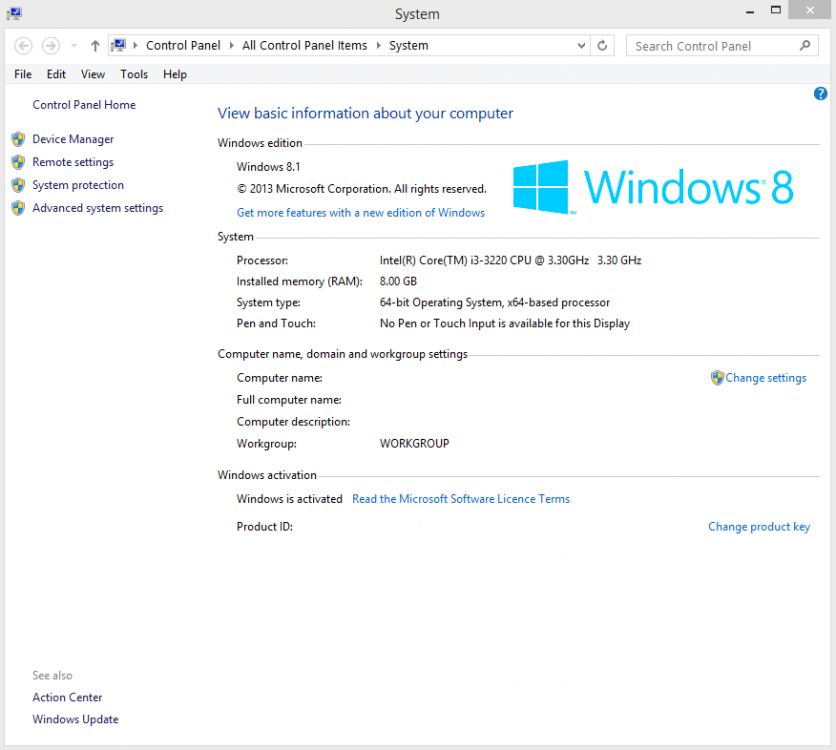Click the Change product key link
Viewport: 836px width, 750px height.
click(759, 527)
